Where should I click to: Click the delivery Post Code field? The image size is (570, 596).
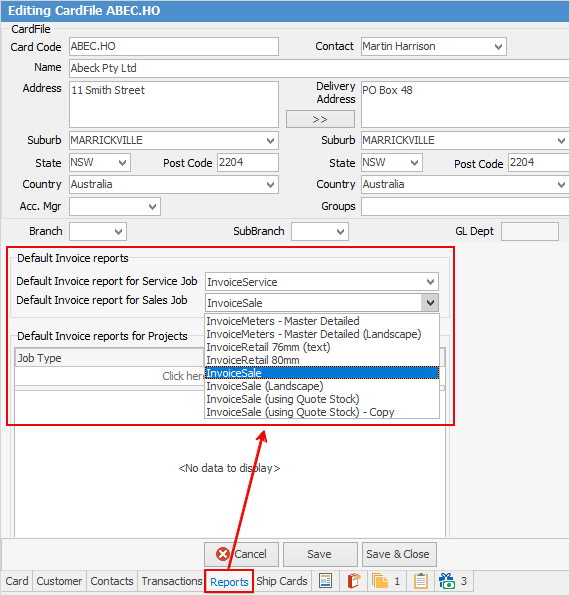pos(539,163)
